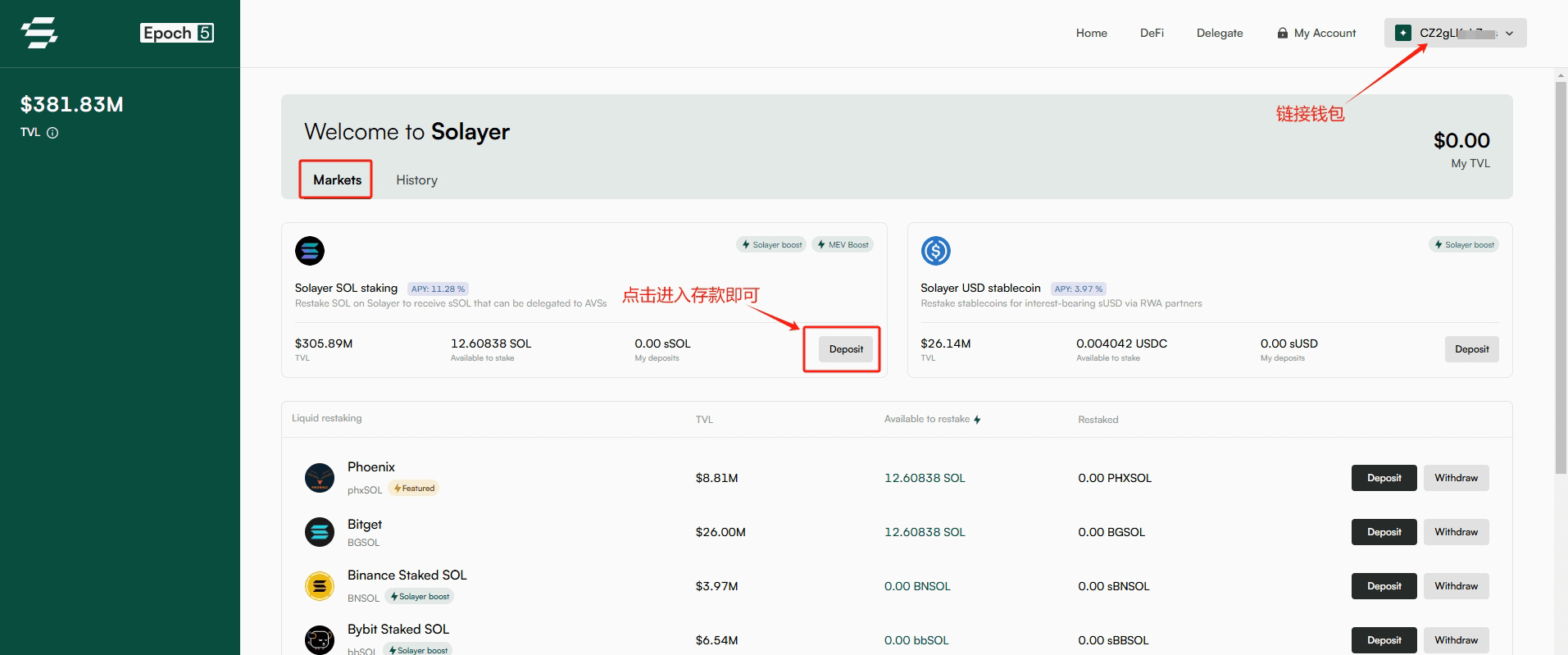Withdraw from Phoenix phxSOL
This screenshot has height=655, width=1568.
click(x=1456, y=478)
